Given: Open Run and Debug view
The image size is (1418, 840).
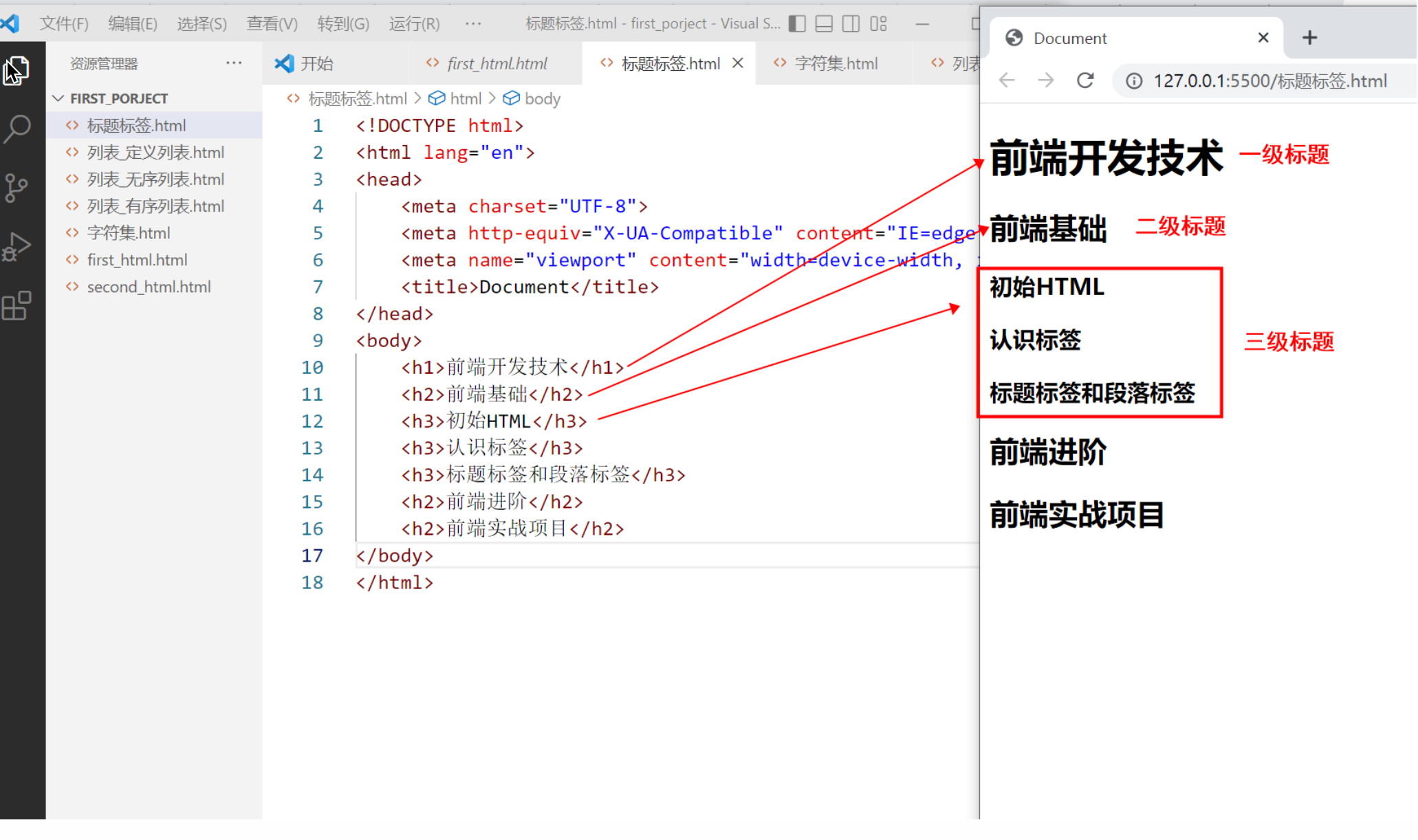Looking at the screenshot, I should tap(17, 246).
